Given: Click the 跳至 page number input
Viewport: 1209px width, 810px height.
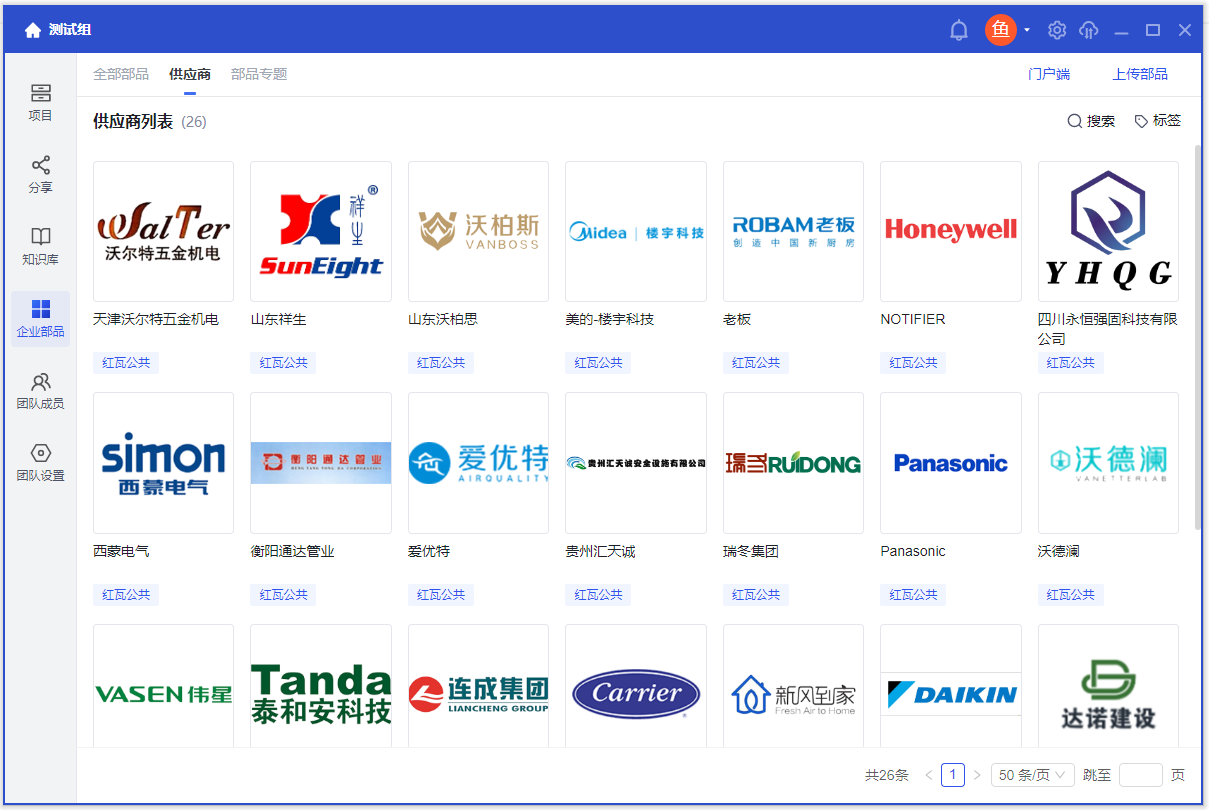Looking at the screenshot, I should tap(1141, 775).
